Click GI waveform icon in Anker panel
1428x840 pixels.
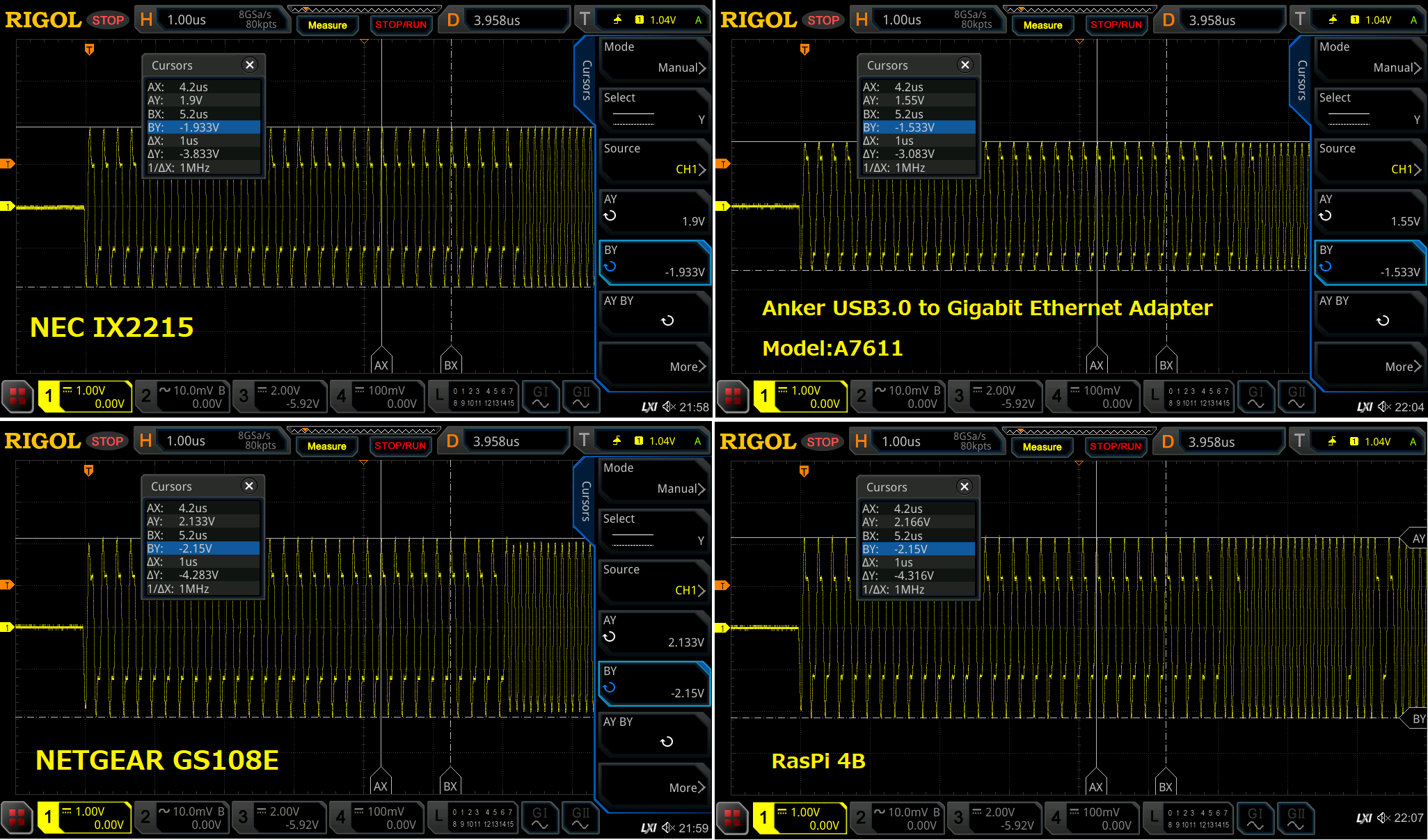(1255, 397)
